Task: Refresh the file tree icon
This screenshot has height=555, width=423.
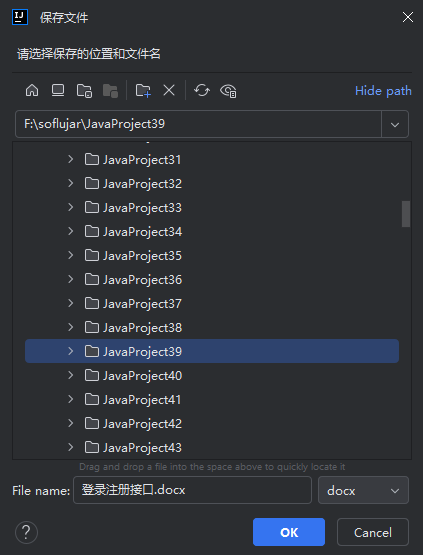Action: [202, 91]
